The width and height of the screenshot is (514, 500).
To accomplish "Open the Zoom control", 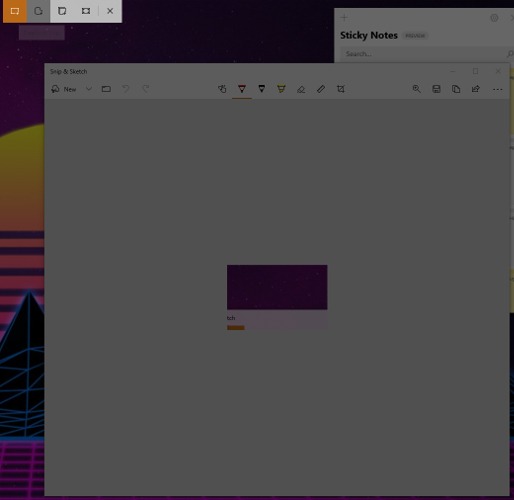I will (x=417, y=89).
